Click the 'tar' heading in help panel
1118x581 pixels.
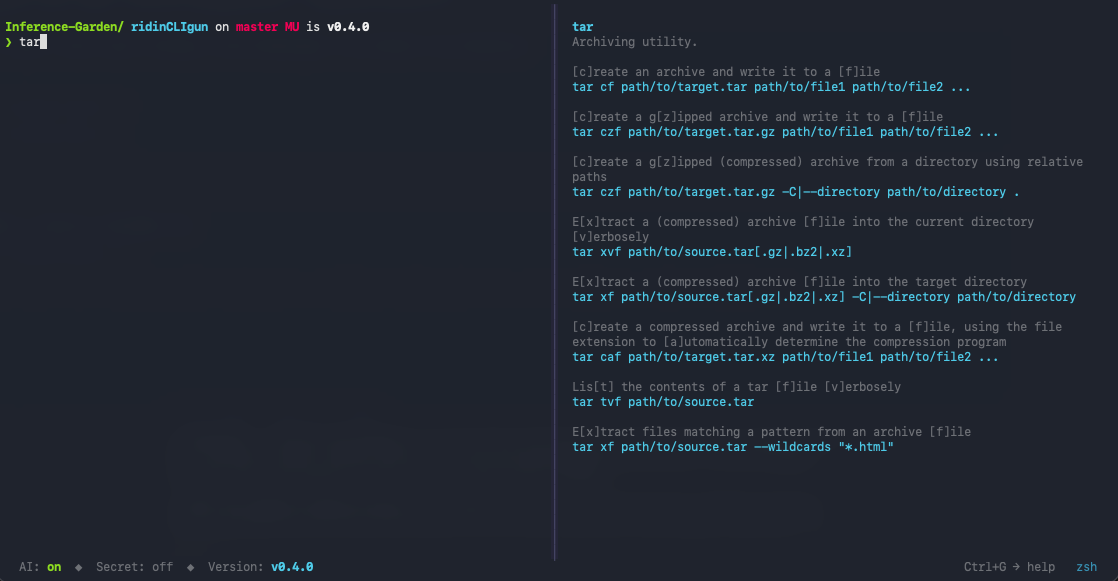click(x=583, y=27)
